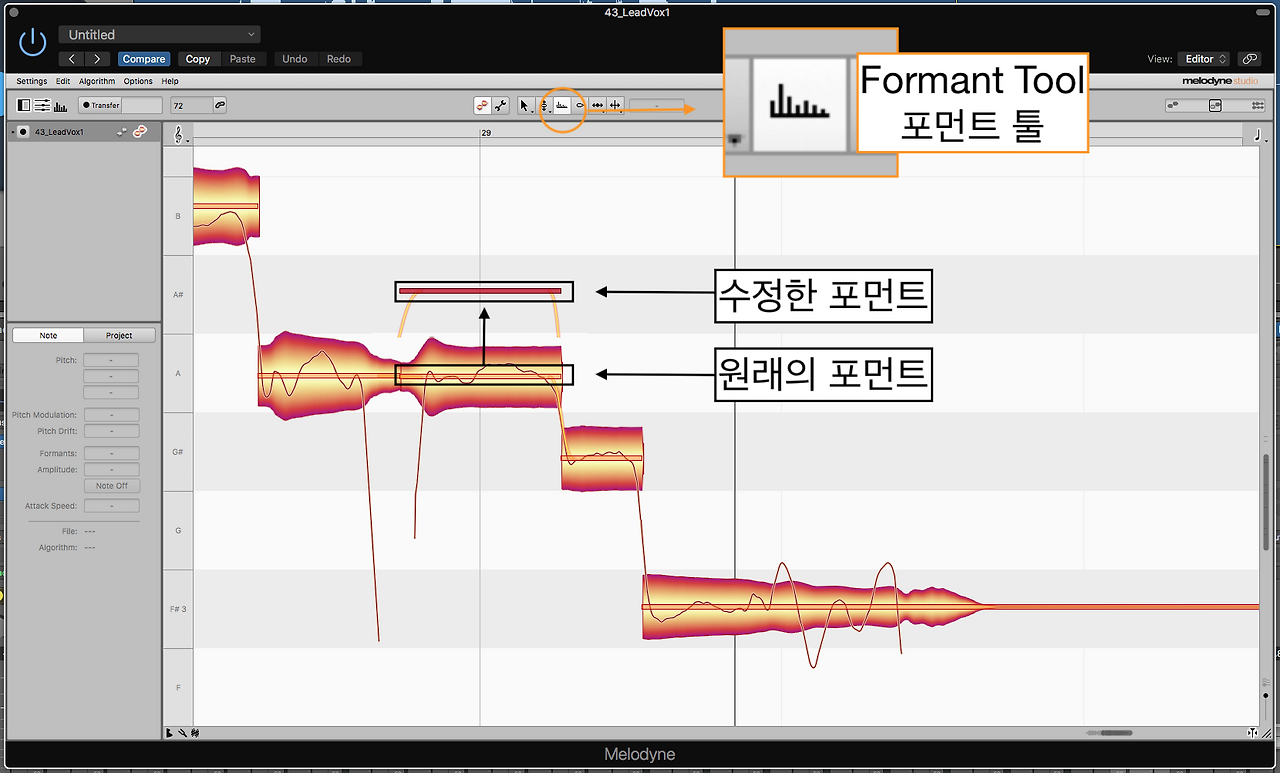Click the Paste button
Image resolution: width=1280 pixels, height=773 pixels.
[x=242, y=59]
